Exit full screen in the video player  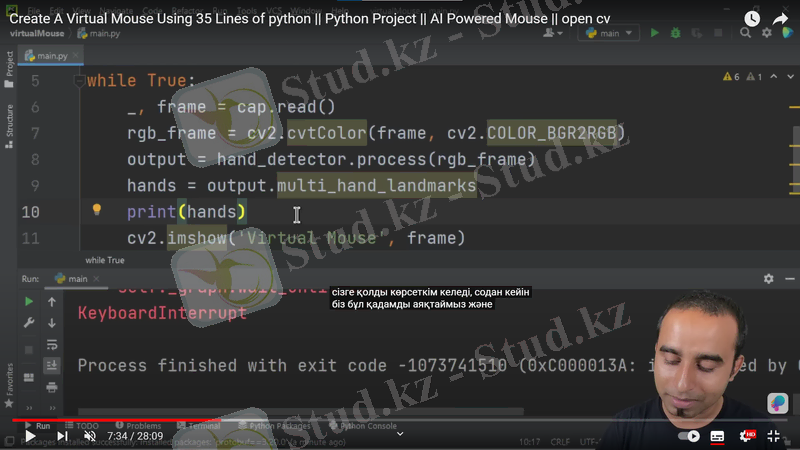coord(773,436)
